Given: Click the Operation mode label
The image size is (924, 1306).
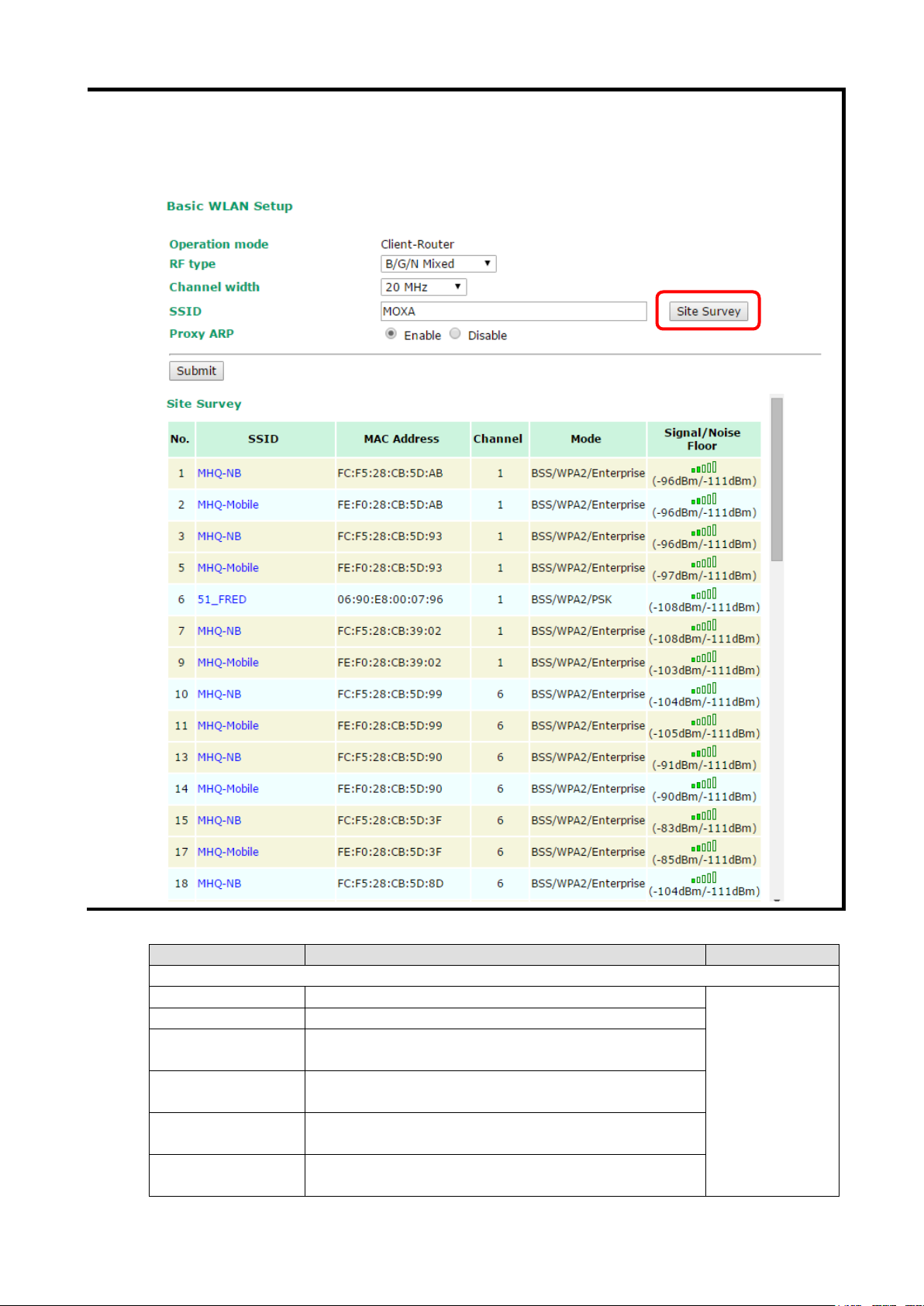Looking at the screenshot, I should click(x=219, y=244).
